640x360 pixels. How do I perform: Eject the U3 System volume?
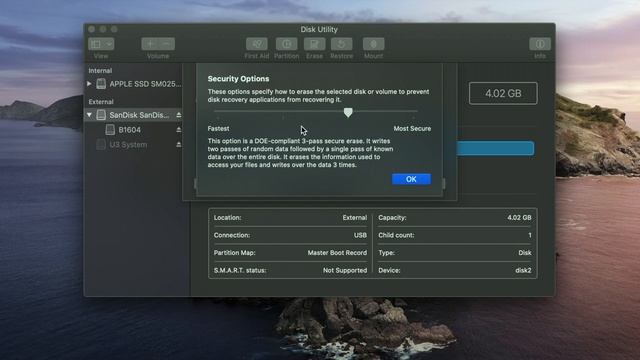pos(178,144)
